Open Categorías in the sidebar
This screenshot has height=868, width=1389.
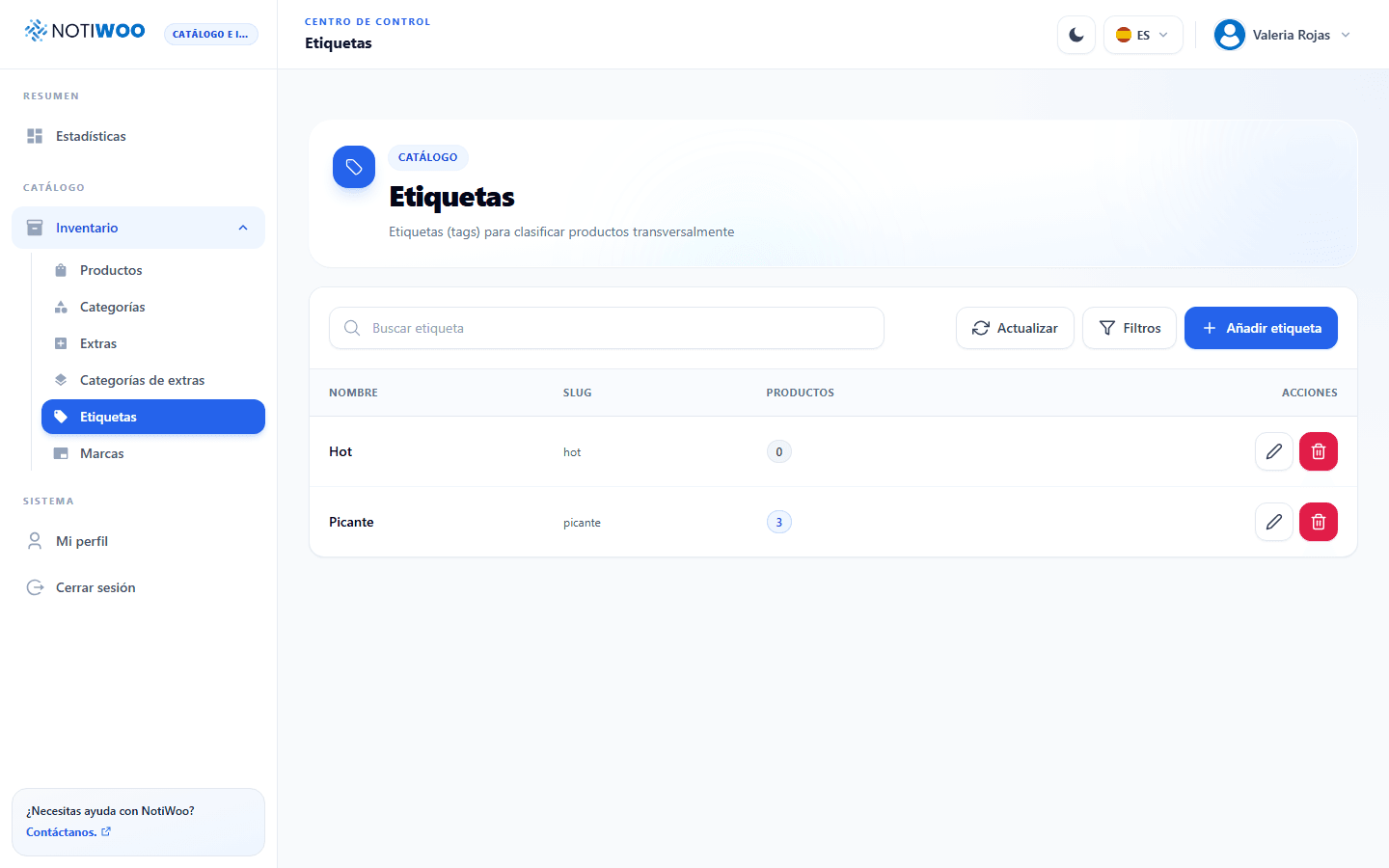[x=153, y=307]
